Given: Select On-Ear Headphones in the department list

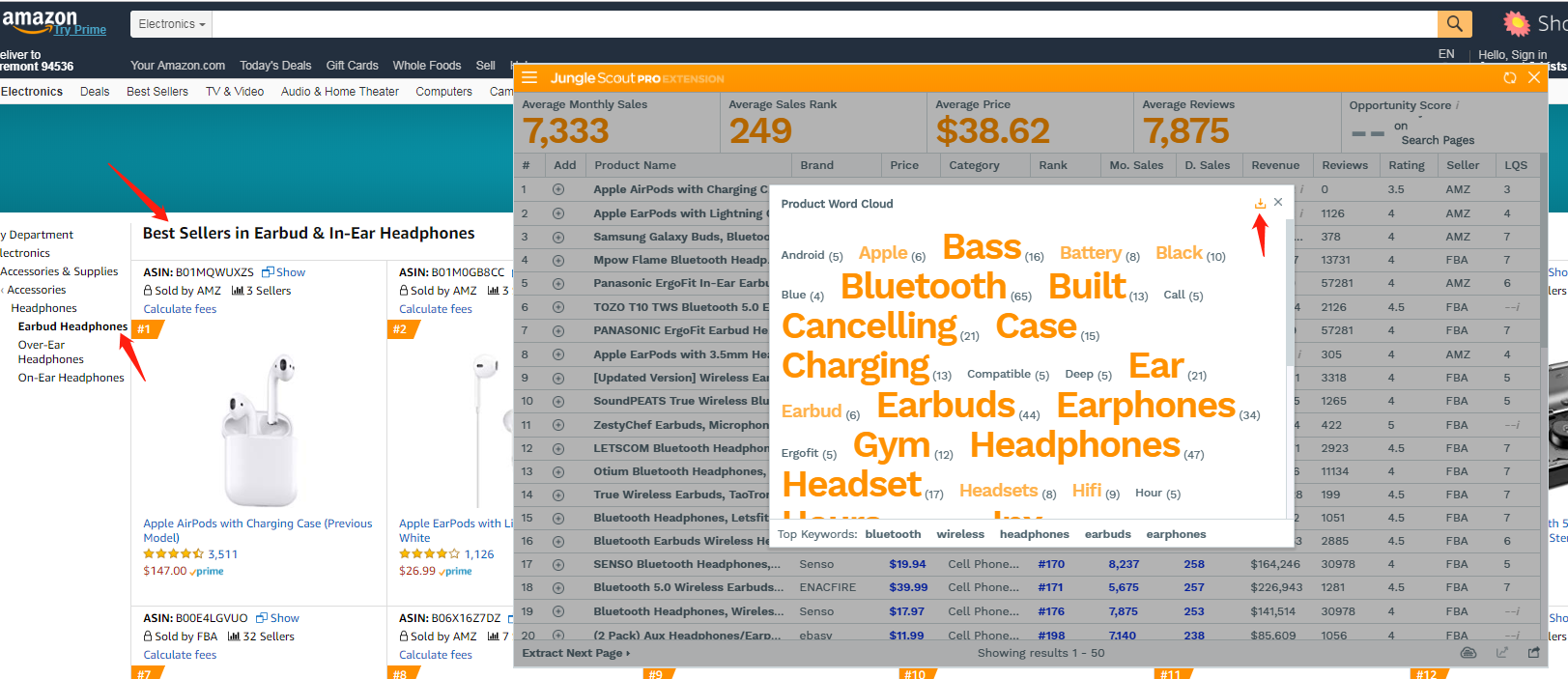Looking at the screenshot, I should tap(71, 378).
